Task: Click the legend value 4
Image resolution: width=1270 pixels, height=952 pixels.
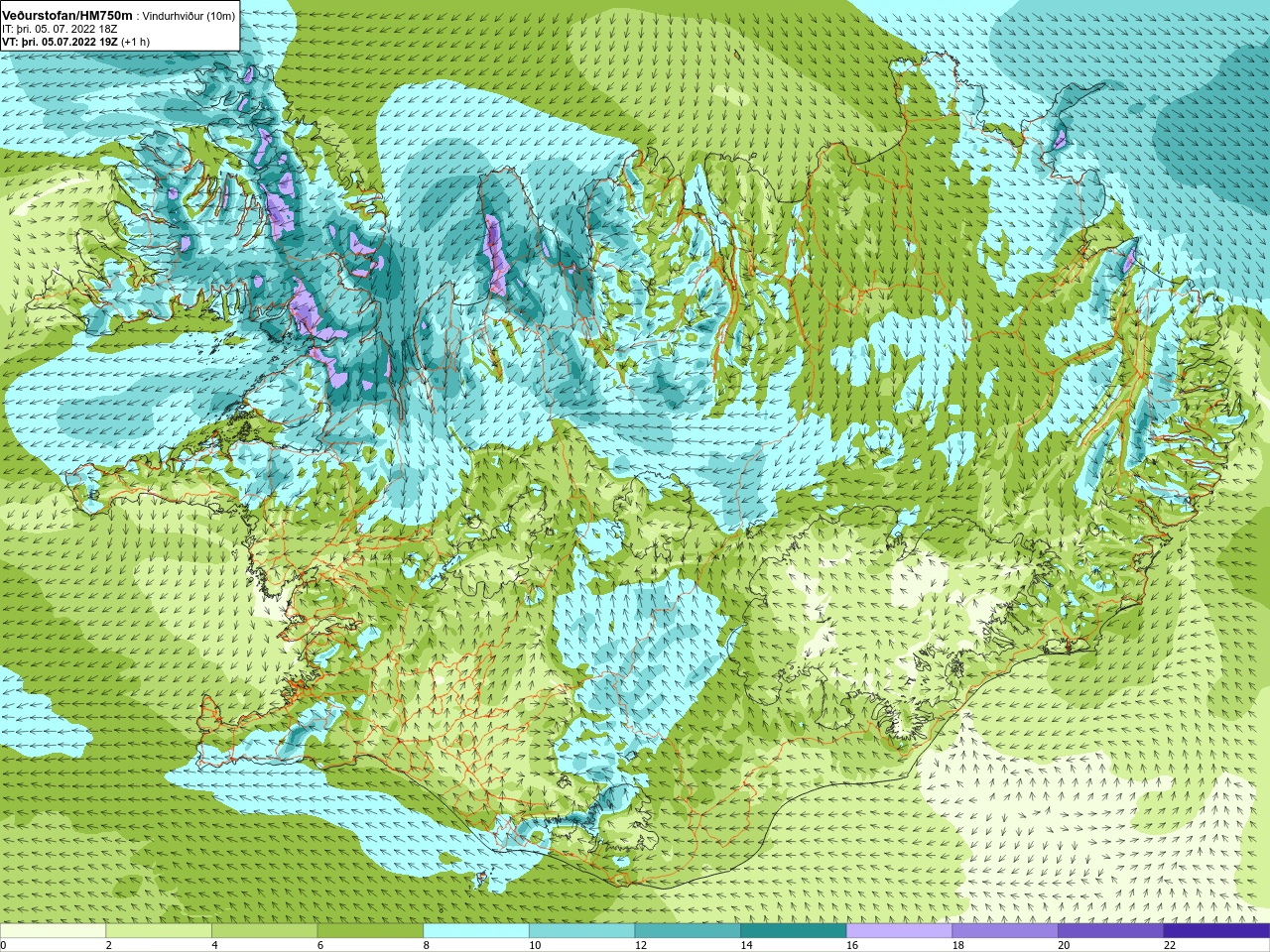Action: [x=214, y=945]
